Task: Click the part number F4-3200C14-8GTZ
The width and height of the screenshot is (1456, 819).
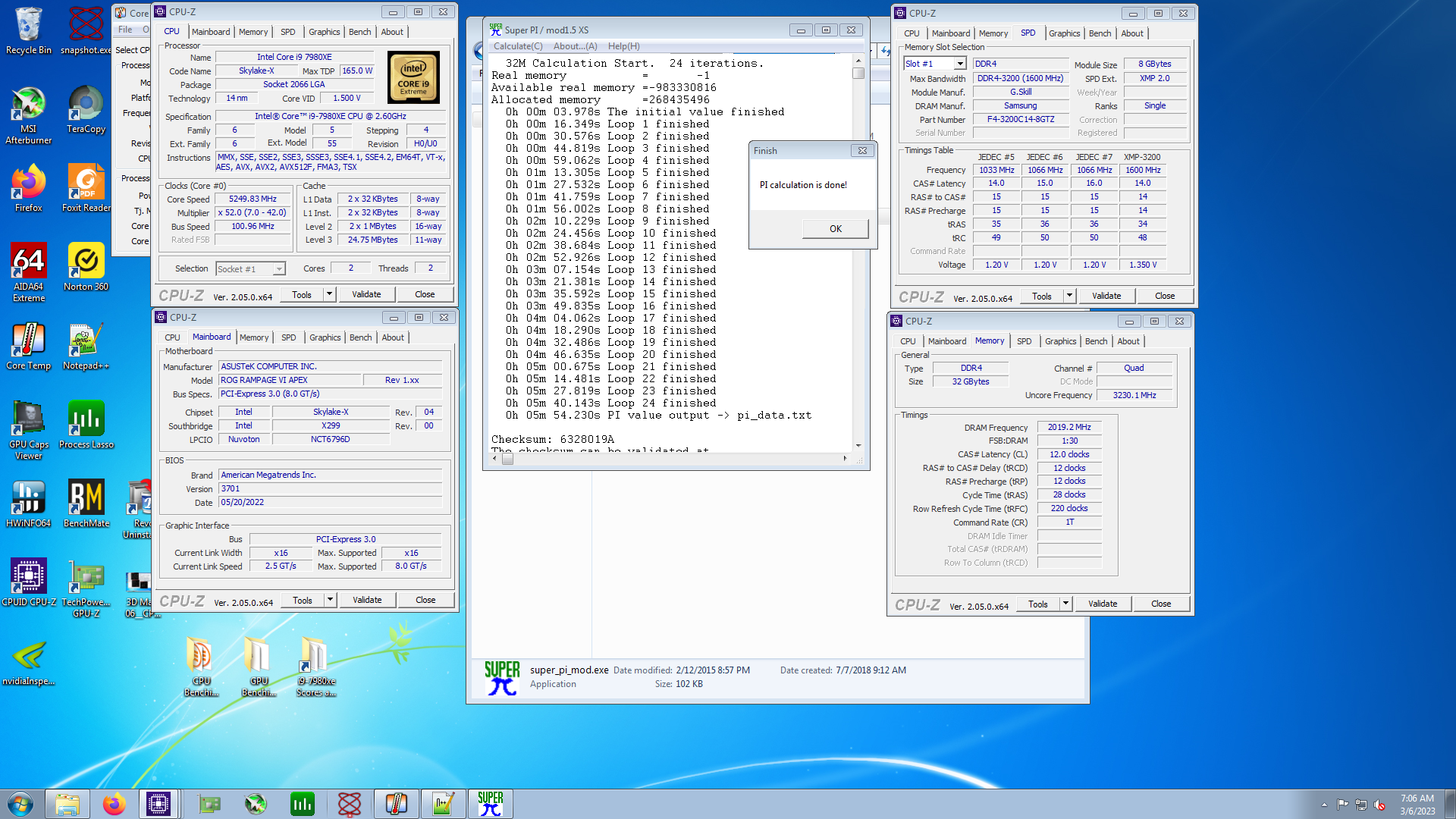Action: click(x=1021, y=120)
